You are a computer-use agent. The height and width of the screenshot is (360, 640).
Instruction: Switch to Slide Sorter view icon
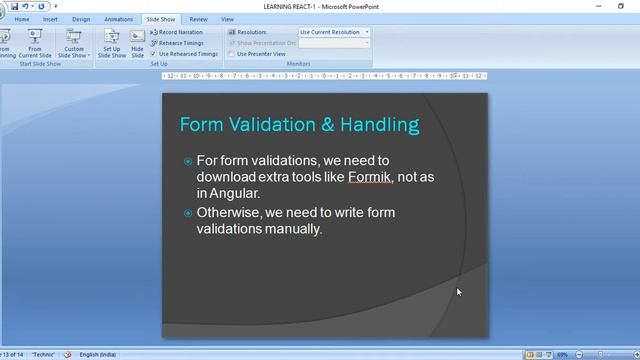tap(540, 355)
